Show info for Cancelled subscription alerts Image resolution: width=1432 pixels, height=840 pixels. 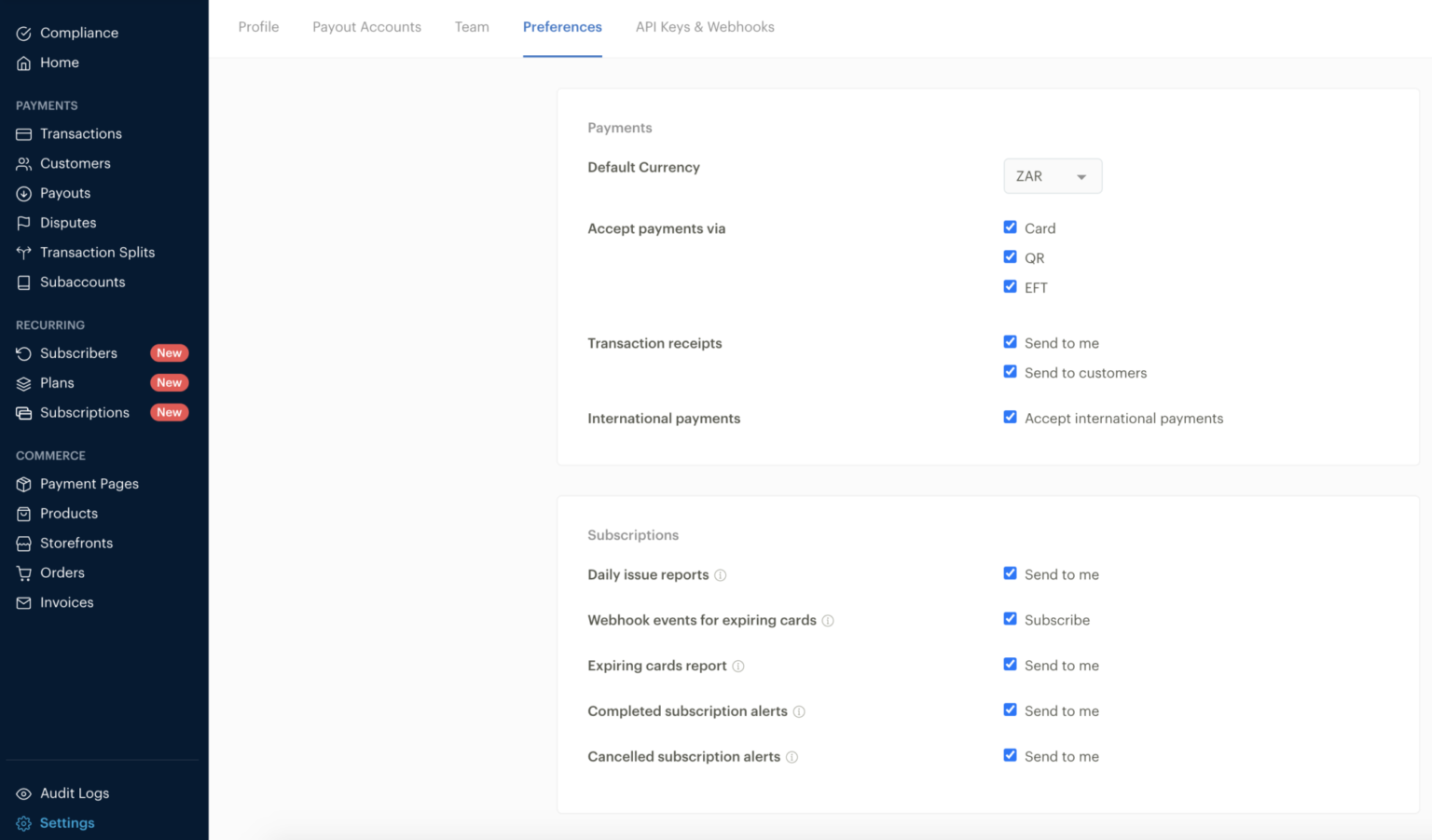792,757
